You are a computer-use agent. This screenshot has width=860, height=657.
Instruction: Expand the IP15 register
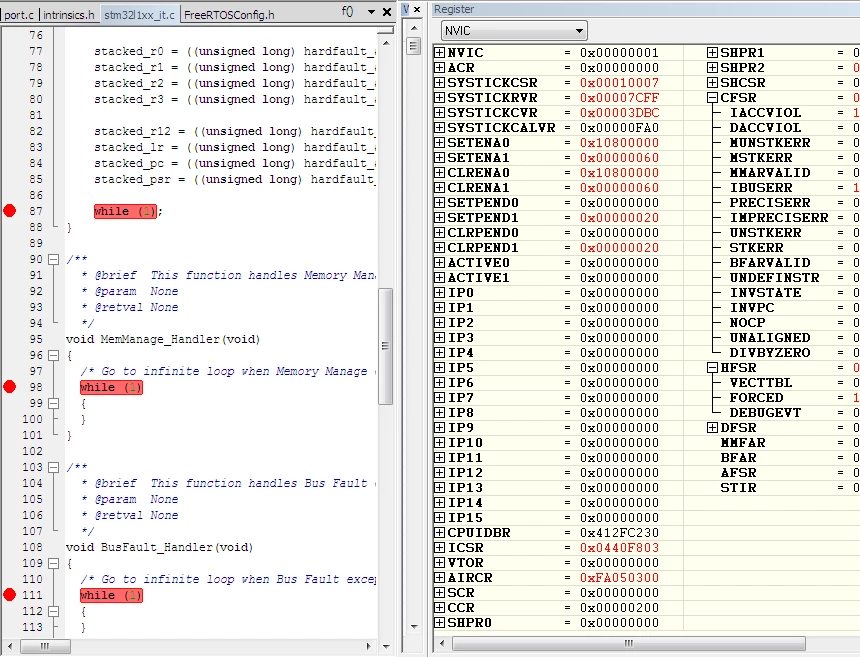[x=439, y=517]
